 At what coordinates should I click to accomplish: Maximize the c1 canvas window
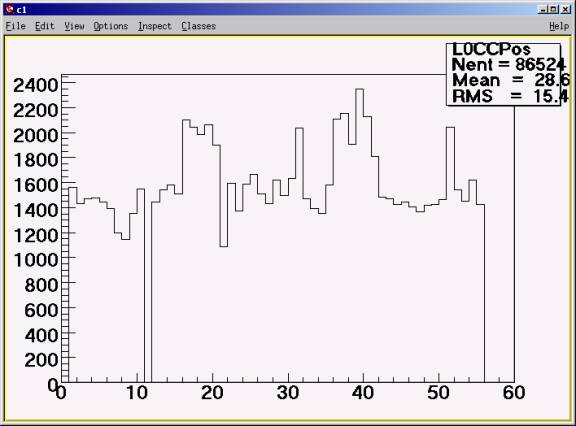[554, 10]
